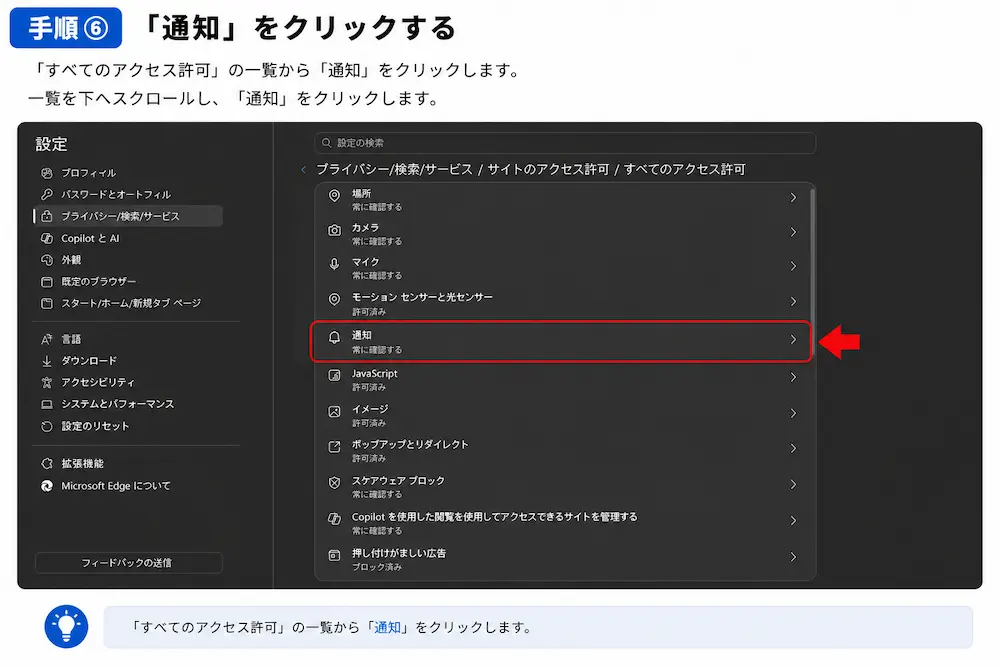1000x667 pixels.
Task: Click the スケアウェア ブロック shield icon
Action: click(334, 483)
